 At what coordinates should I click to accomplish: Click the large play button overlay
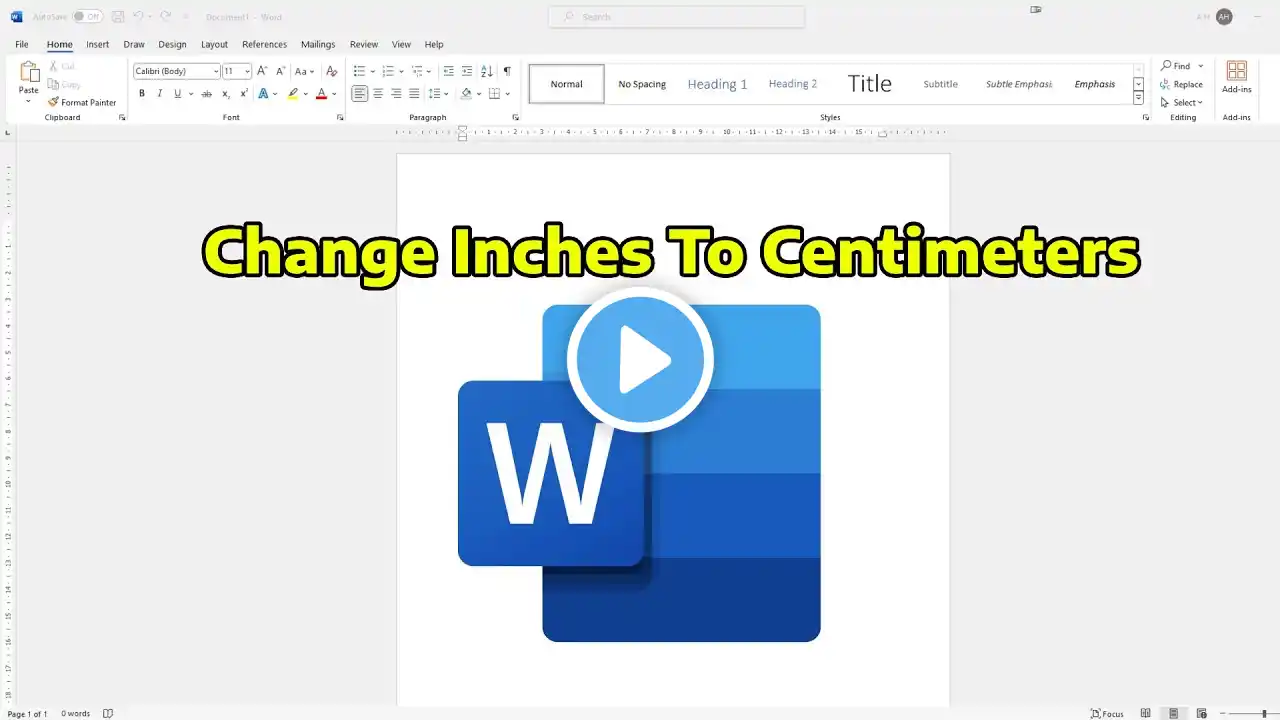click(x=640, y=360)
